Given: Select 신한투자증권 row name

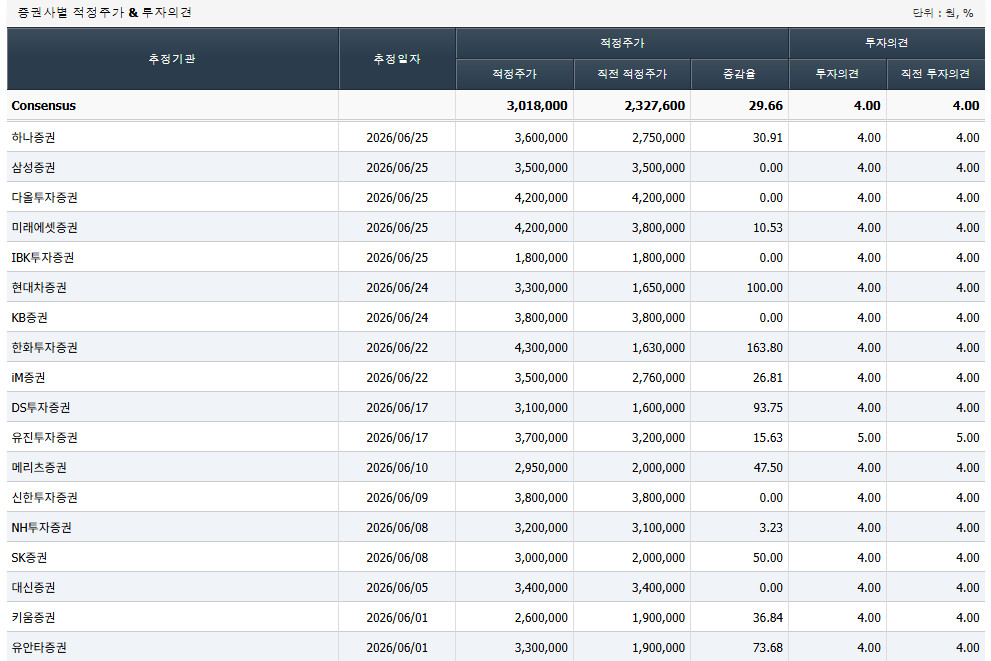Looking at the screenshot, I should click(44, 497).
